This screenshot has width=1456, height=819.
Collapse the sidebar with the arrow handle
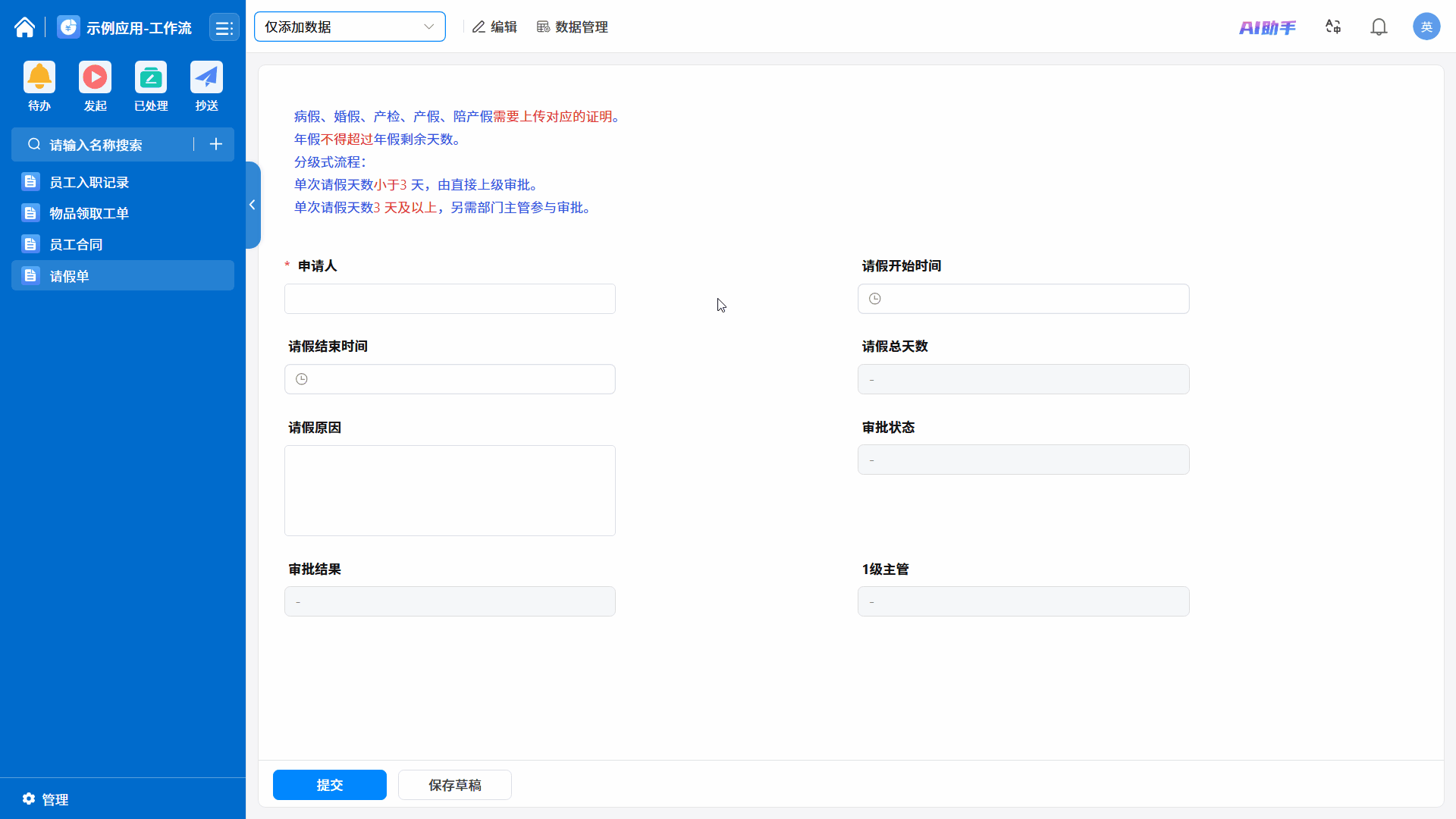[x=253, y=205]
